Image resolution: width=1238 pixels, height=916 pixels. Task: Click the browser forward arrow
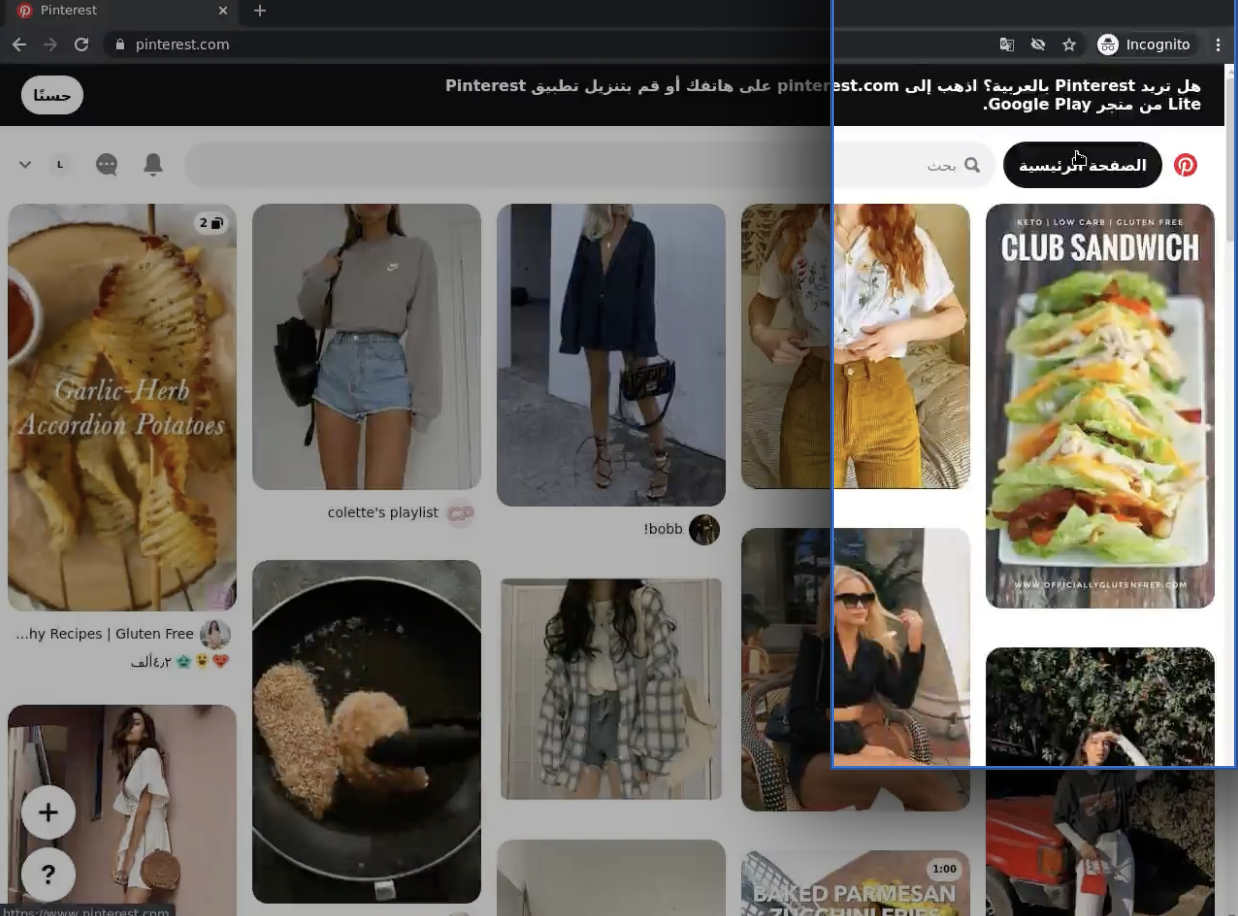[50, 44]
